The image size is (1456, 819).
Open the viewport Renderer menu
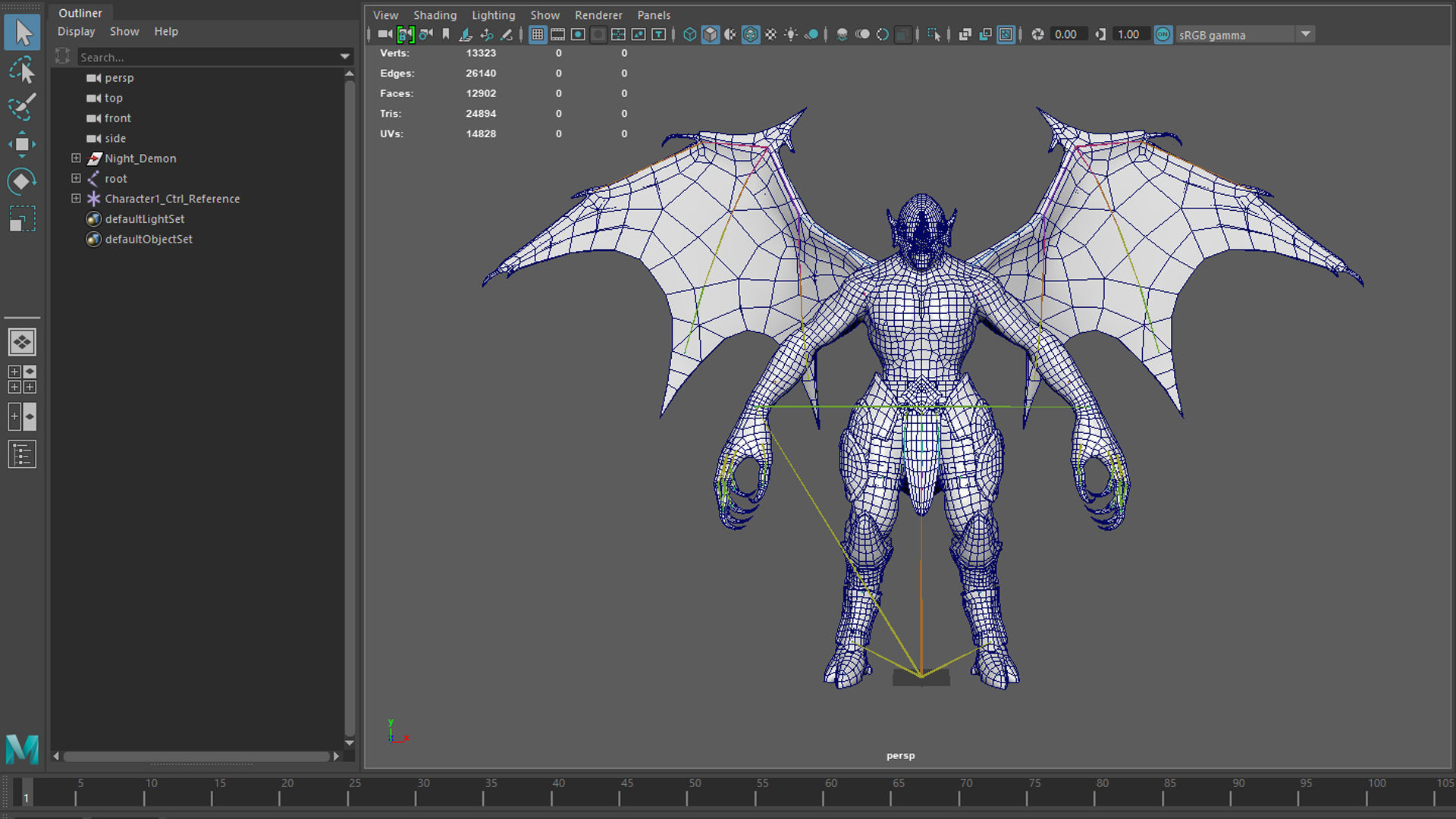[598, 15]
